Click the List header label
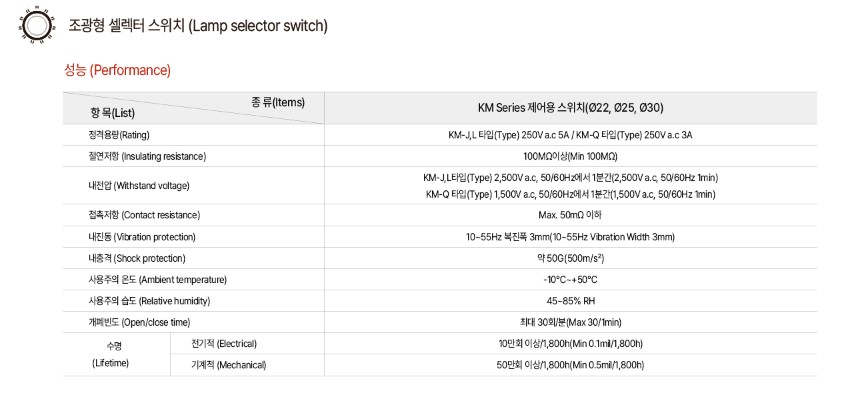The height and width of the screenshot is (420, 848). (x=112, y=114)
